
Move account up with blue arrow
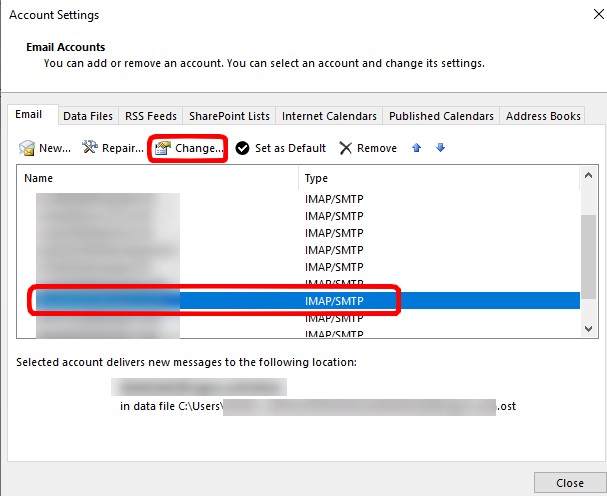click(x=417, y=148)
